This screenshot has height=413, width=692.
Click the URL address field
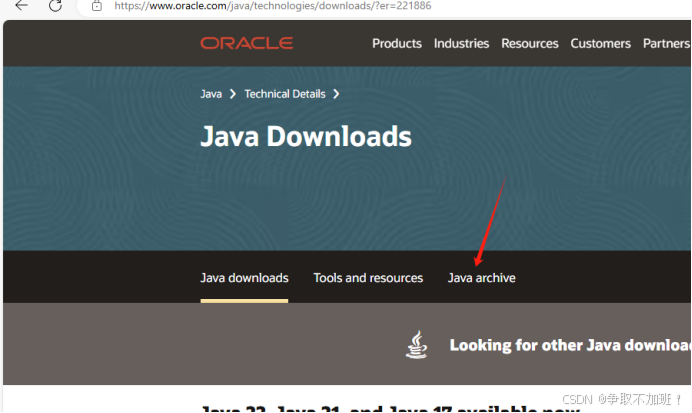(x=273, y=6)
